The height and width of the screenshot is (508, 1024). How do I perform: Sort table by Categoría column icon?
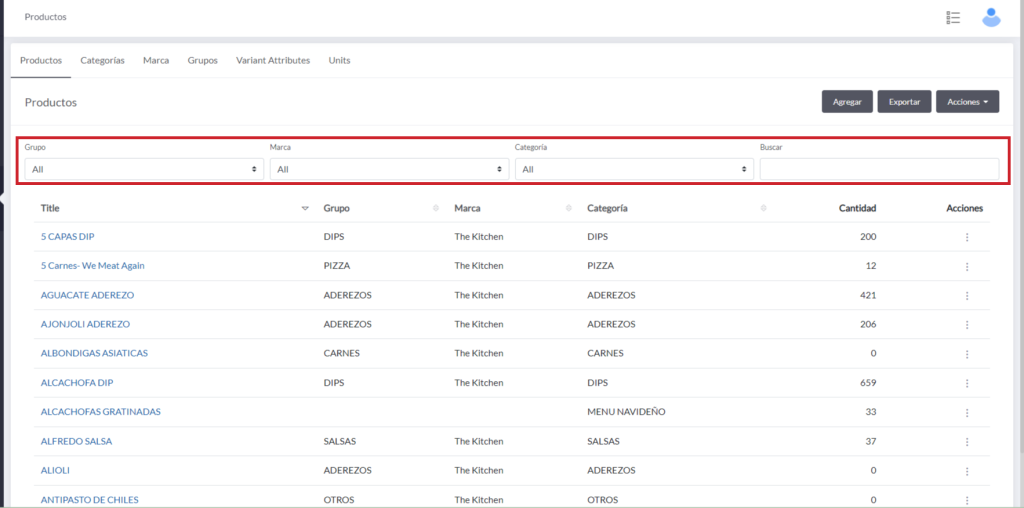coord(763,209)
